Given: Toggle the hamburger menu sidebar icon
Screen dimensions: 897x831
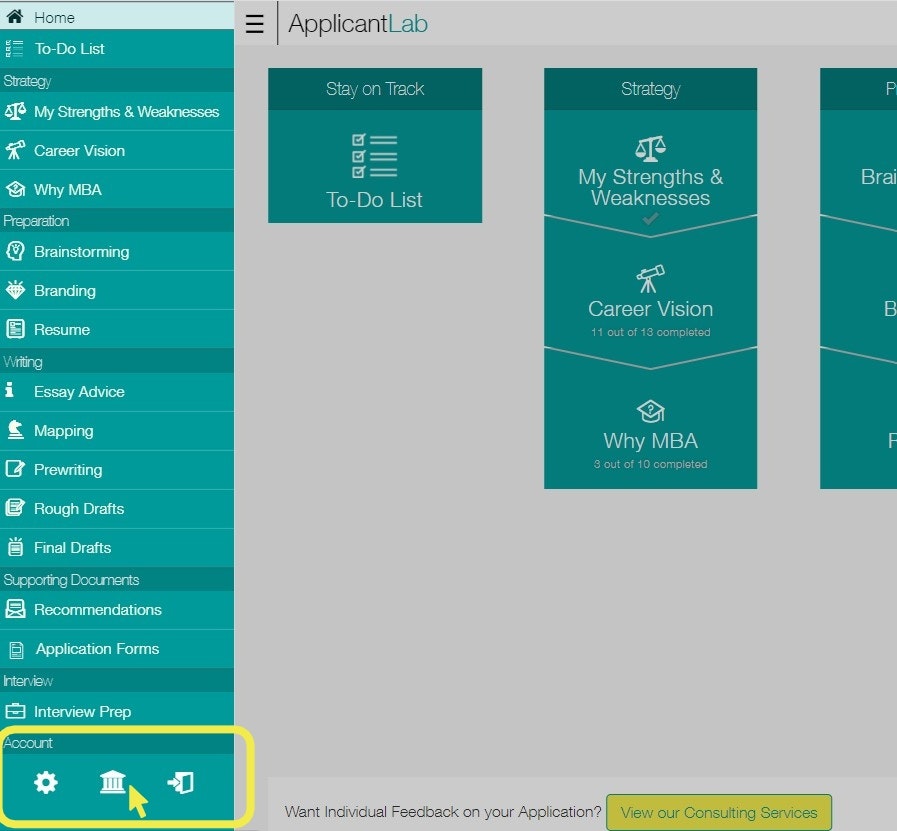Looking at the screenshot, I should click(x=255, y=25).
